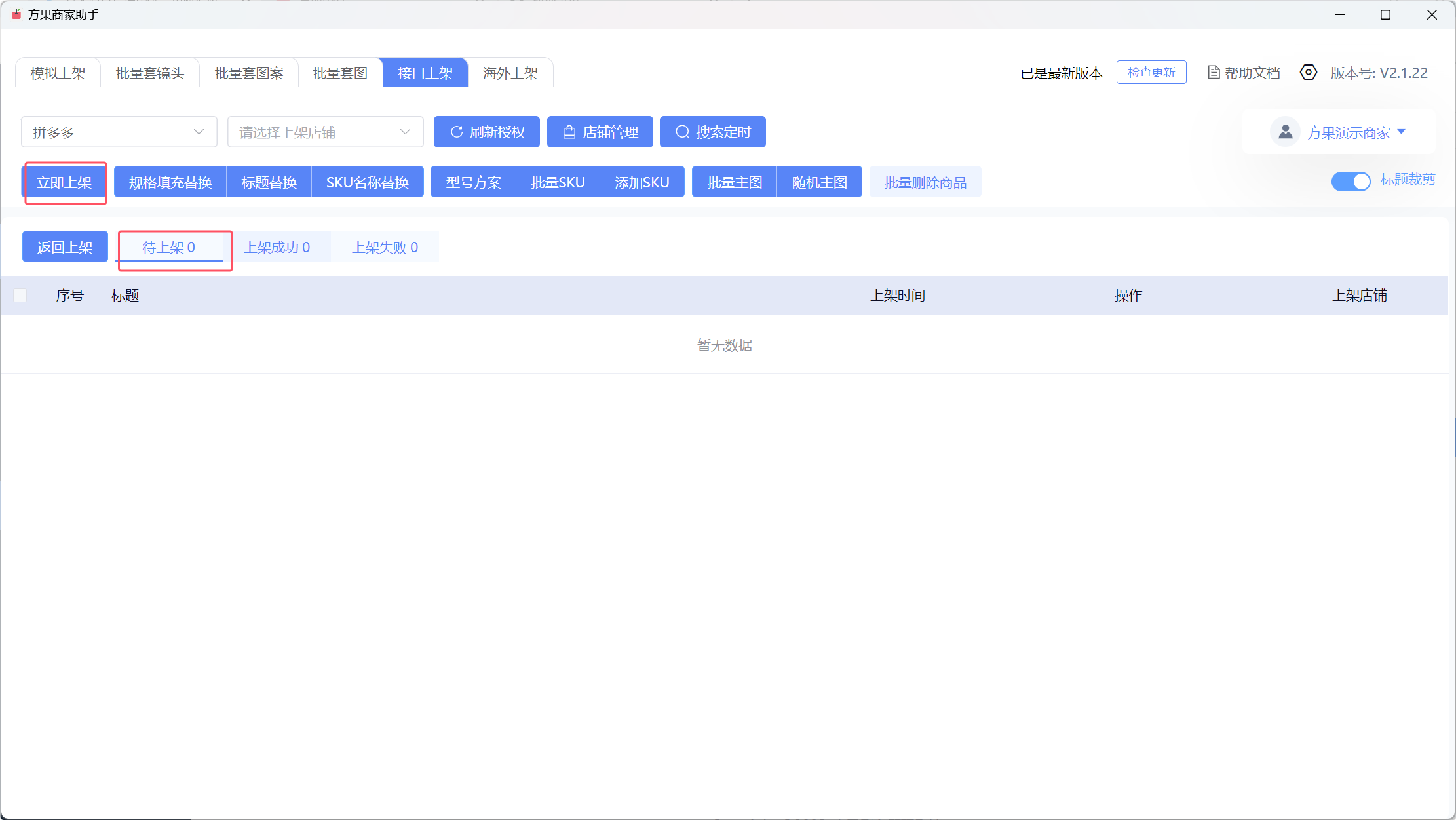Switch to the 海外上架 tab
Image resolution: width=1456 pixels, height=820 pixels.
coord(510,73)
